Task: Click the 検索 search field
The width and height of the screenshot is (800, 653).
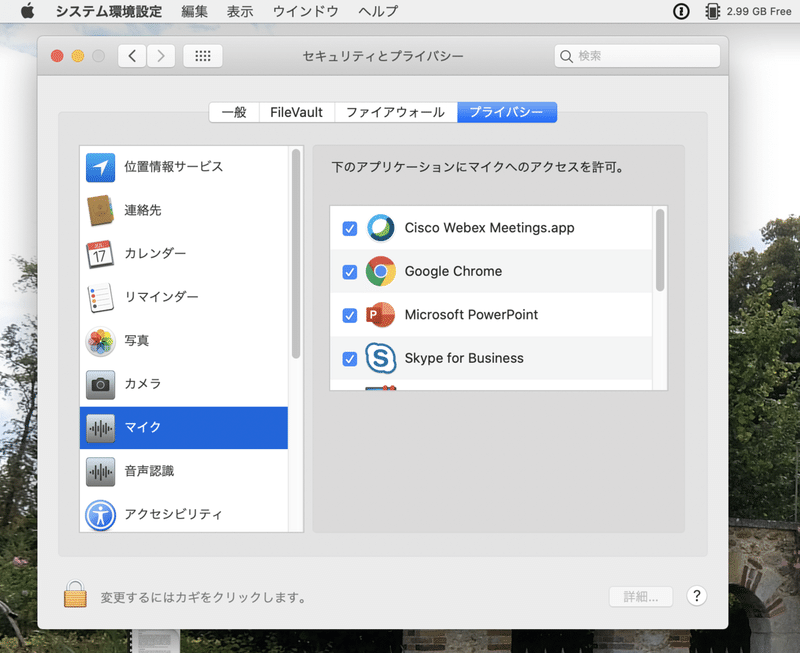Action: coord(637,56)
